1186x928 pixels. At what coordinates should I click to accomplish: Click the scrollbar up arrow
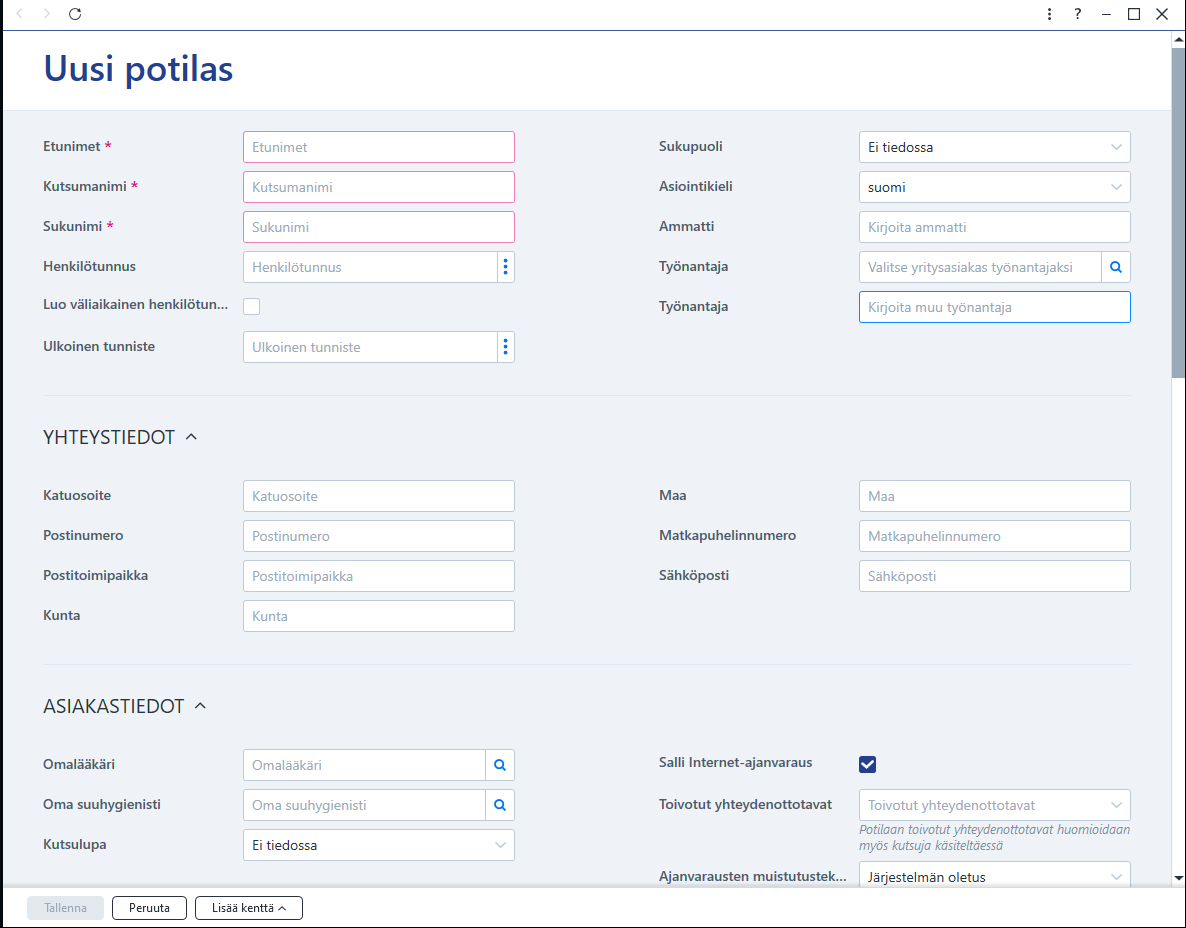1178,39
